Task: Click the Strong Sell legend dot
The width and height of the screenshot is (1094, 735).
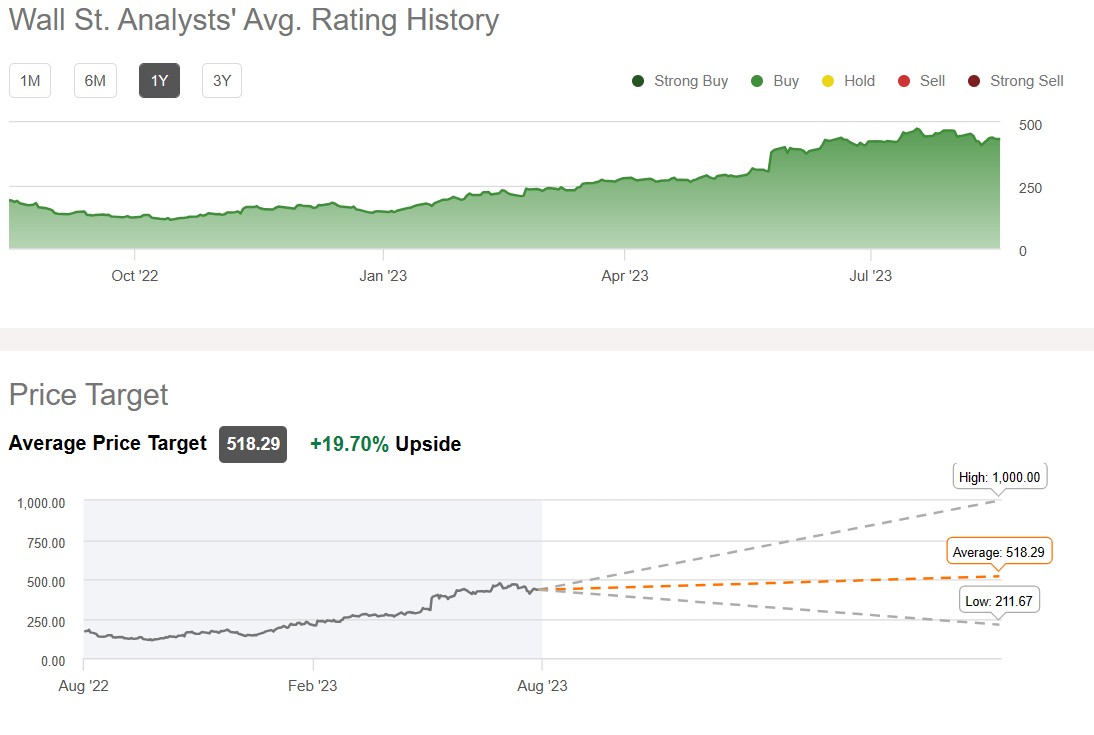Action: coord(974,81)
